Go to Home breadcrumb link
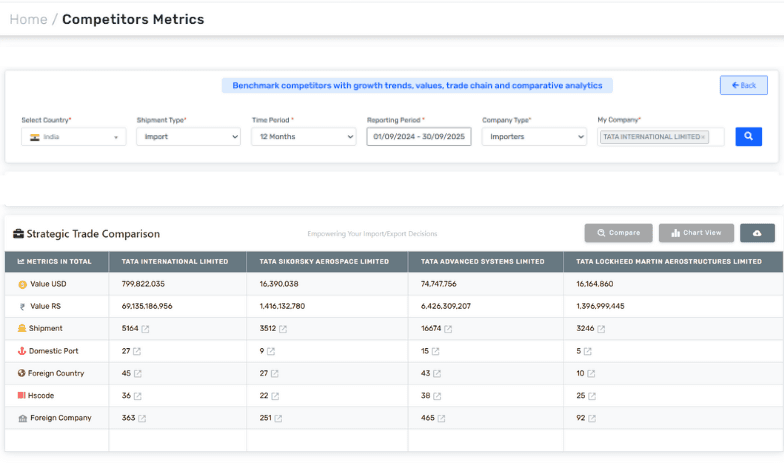 pos(28,19)
